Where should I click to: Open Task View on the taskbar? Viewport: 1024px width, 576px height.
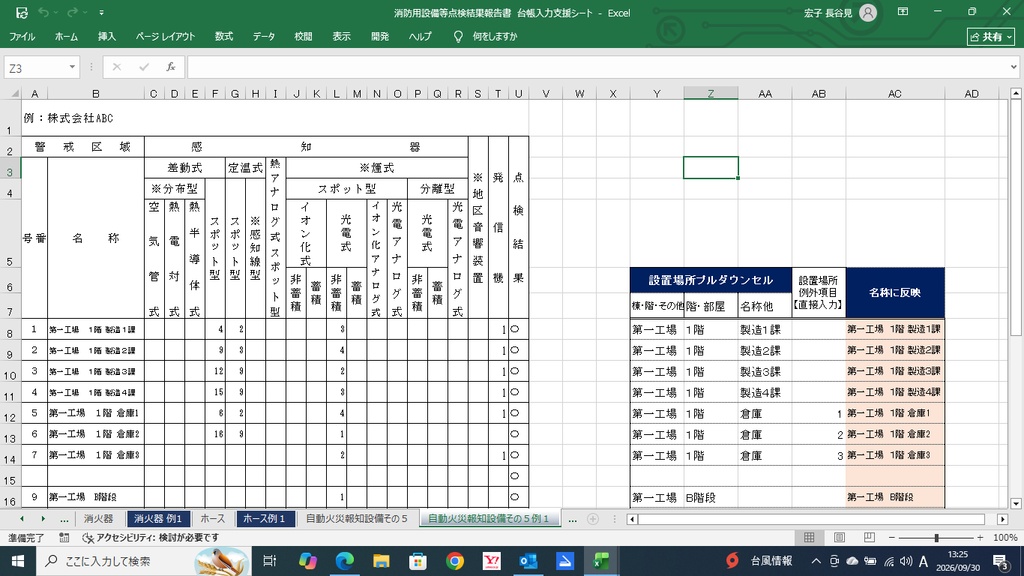pyautogui.click(x=270, y=561)
